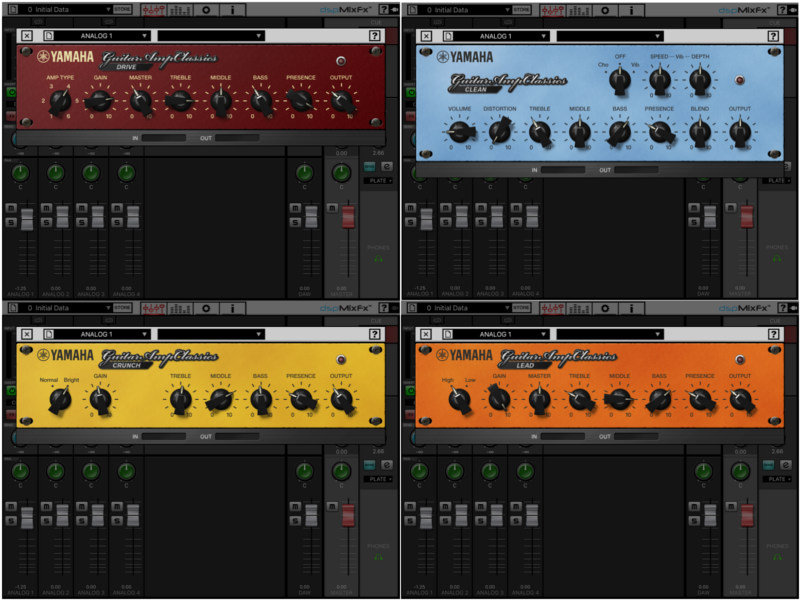Open empty preset dropdown on Drive amp panel
The width and height of the screenshot is (800, 600).
point(211,36)
